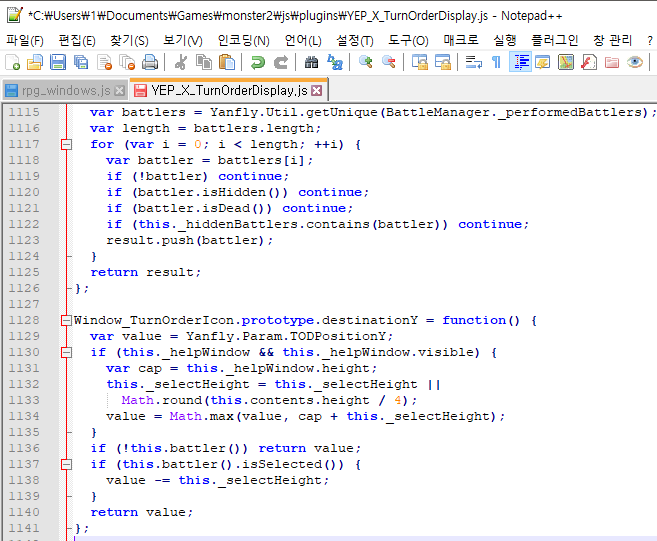Click 'BattleManager._performedBattlers' in line 1115
This screenshot has width=657, height=541.
(514, 113)
